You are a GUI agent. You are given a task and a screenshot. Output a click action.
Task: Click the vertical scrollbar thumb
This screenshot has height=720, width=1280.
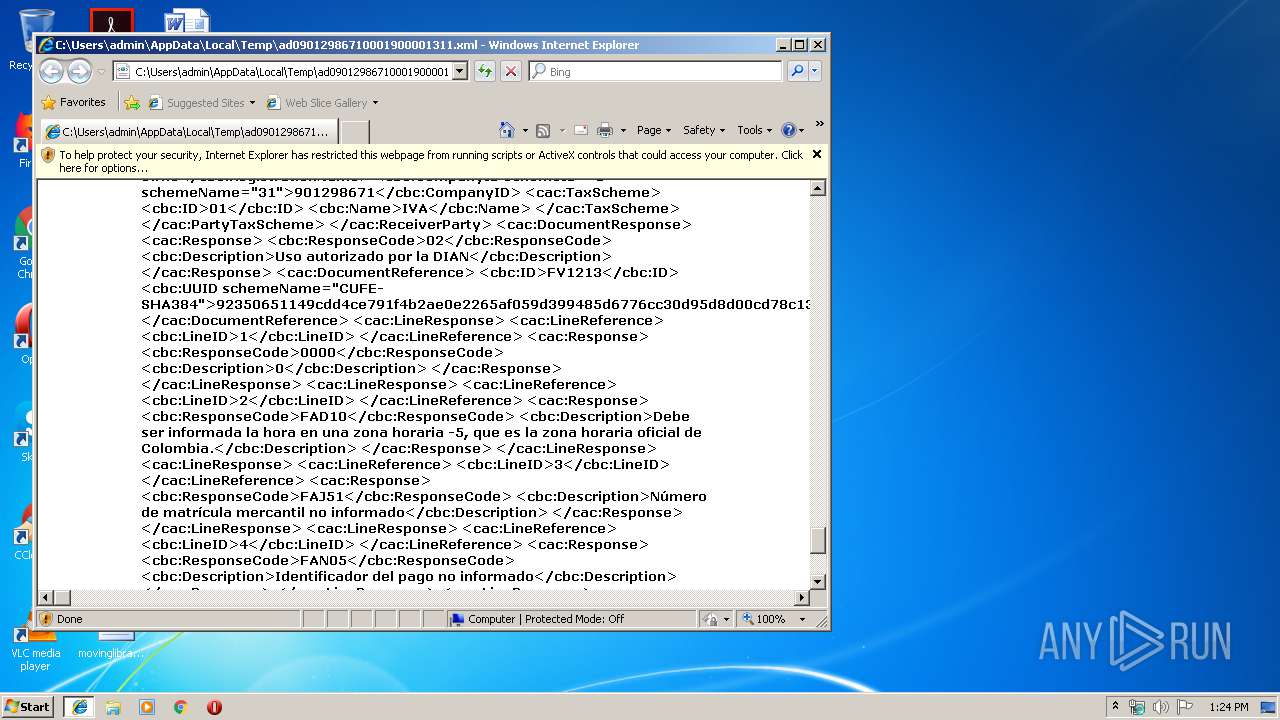pos(817,540)
